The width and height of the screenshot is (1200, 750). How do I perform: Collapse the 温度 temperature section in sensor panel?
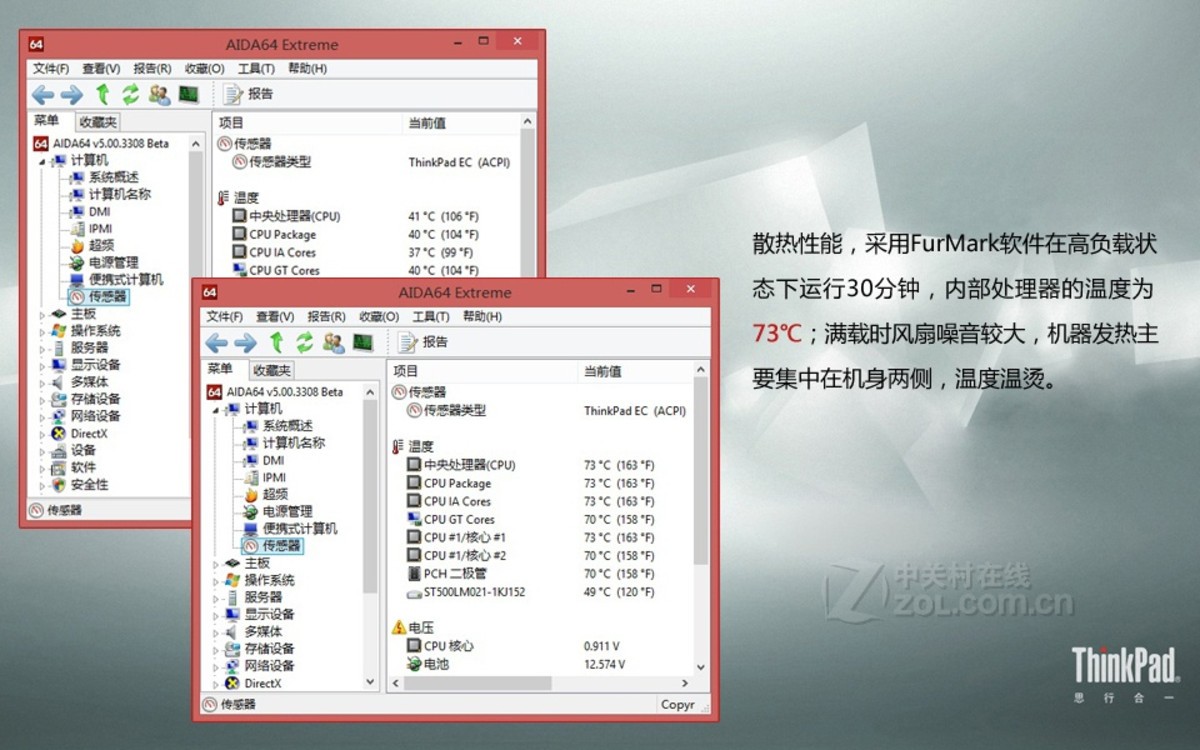pos(397,445)
